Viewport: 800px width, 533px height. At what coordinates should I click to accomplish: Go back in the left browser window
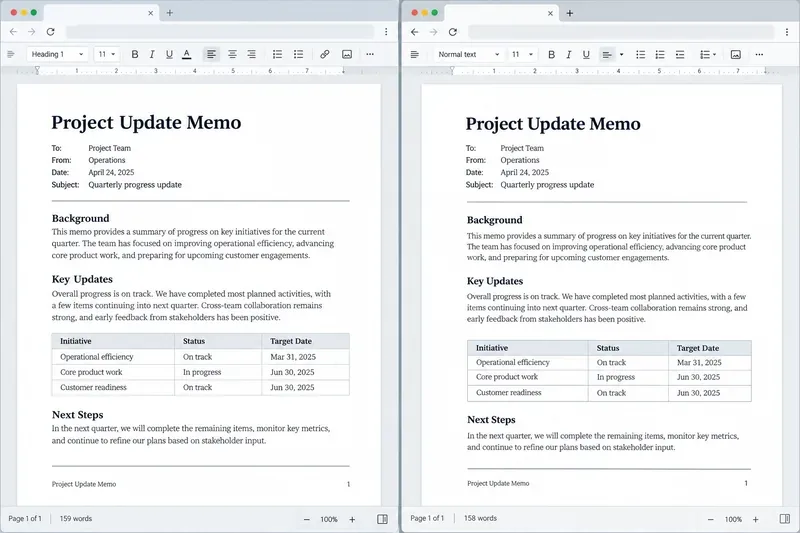pyautogui.click(x=13, y=32)
